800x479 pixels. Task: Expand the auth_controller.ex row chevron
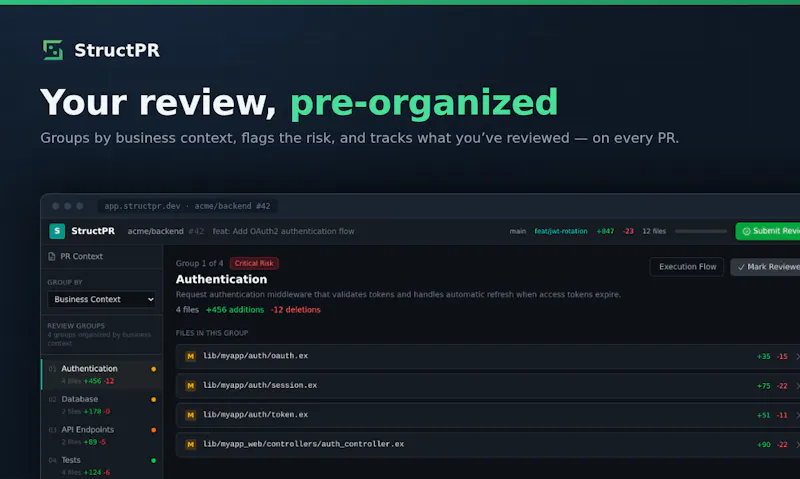pyautogui.click(x=797, y=444)
